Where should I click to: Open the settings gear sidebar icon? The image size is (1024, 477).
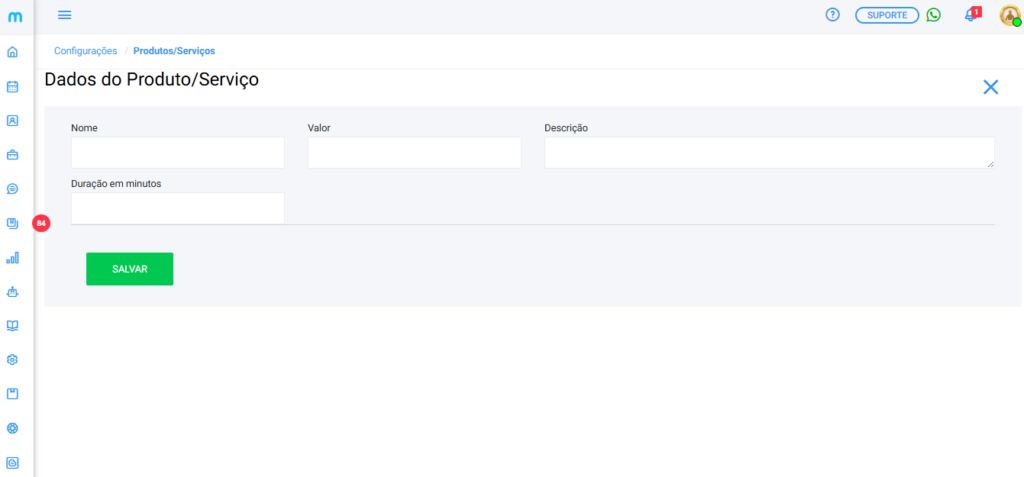pos(13,360)
